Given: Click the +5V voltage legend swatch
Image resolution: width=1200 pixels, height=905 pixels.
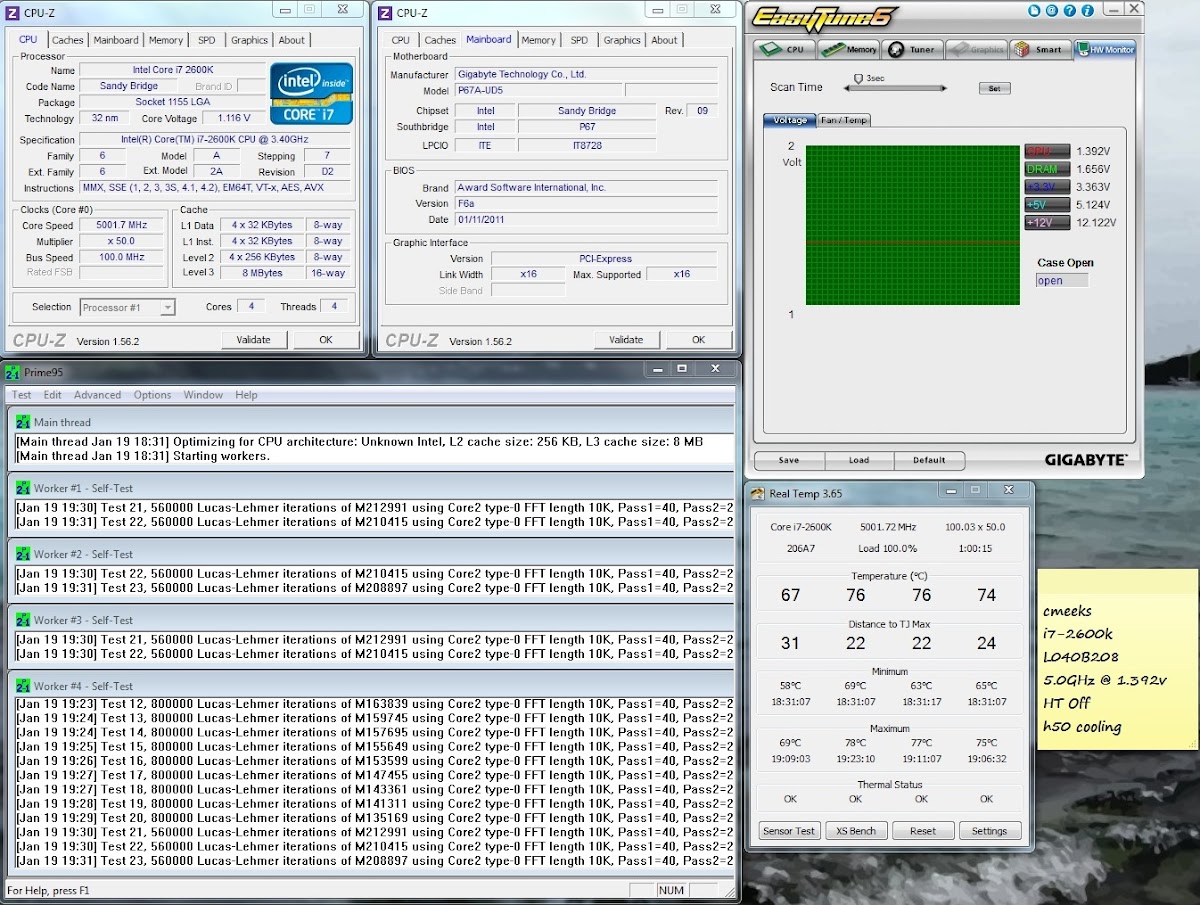Looking at the screenshot, I should (x=1047, y=205).
